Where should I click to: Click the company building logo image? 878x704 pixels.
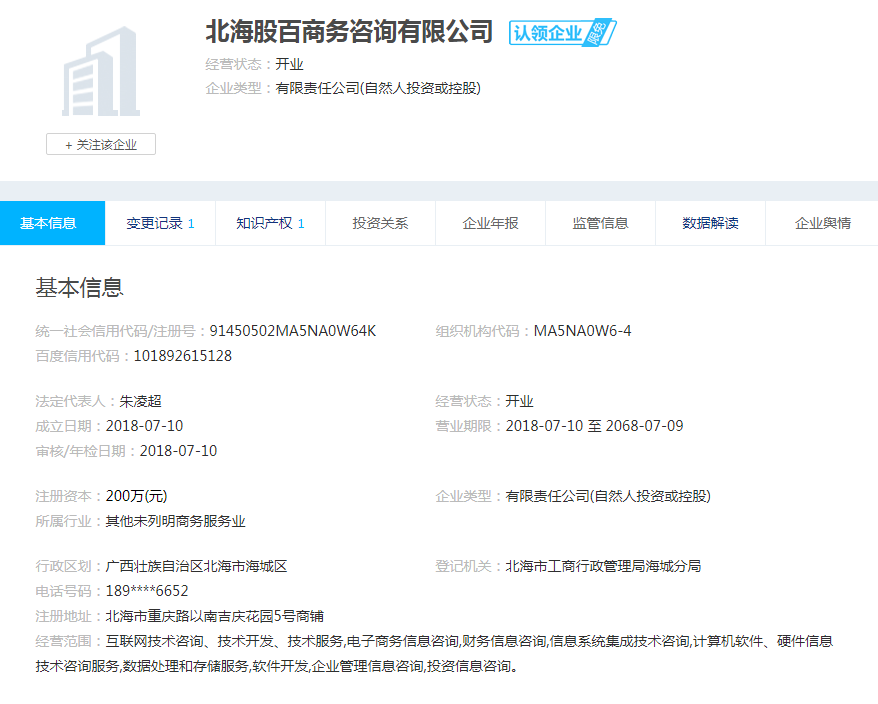coord(101,72)
